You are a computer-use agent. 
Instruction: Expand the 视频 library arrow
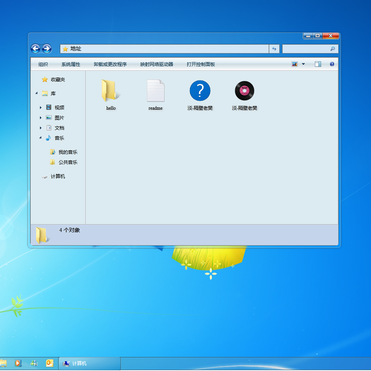coord(41,107)
